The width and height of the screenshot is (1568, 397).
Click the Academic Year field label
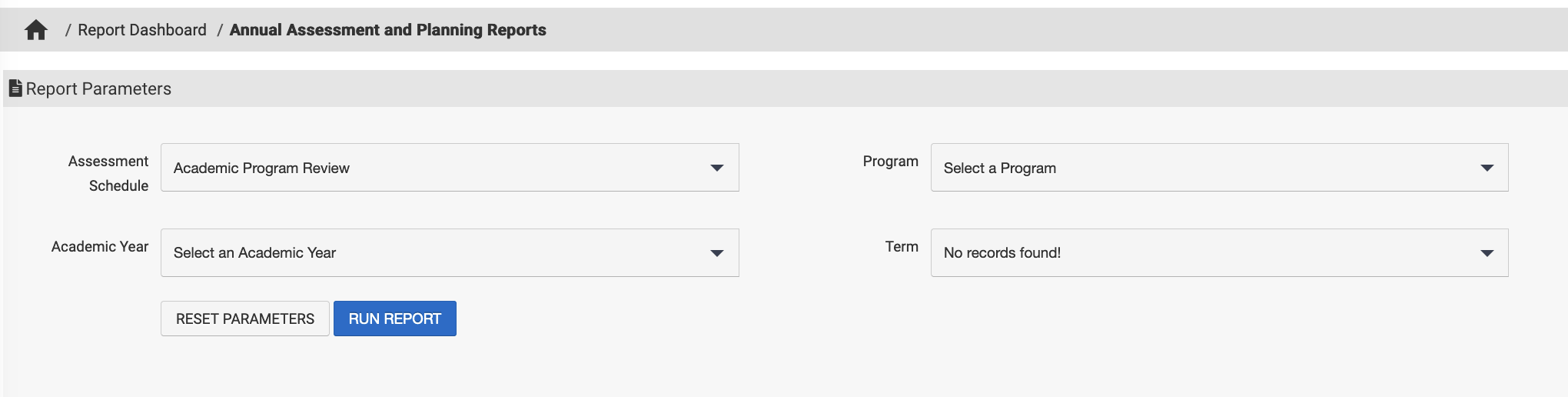(x=100, y=247)
